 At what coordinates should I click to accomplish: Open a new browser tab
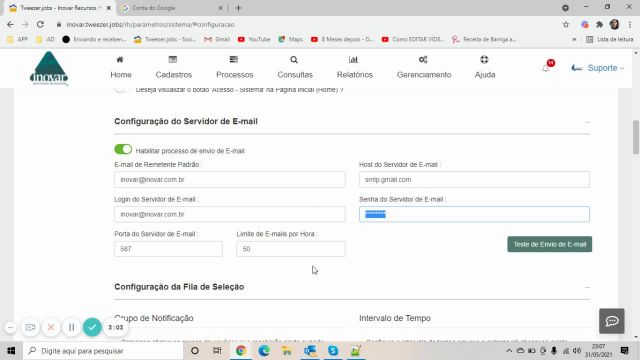click(x=238, y=8)
